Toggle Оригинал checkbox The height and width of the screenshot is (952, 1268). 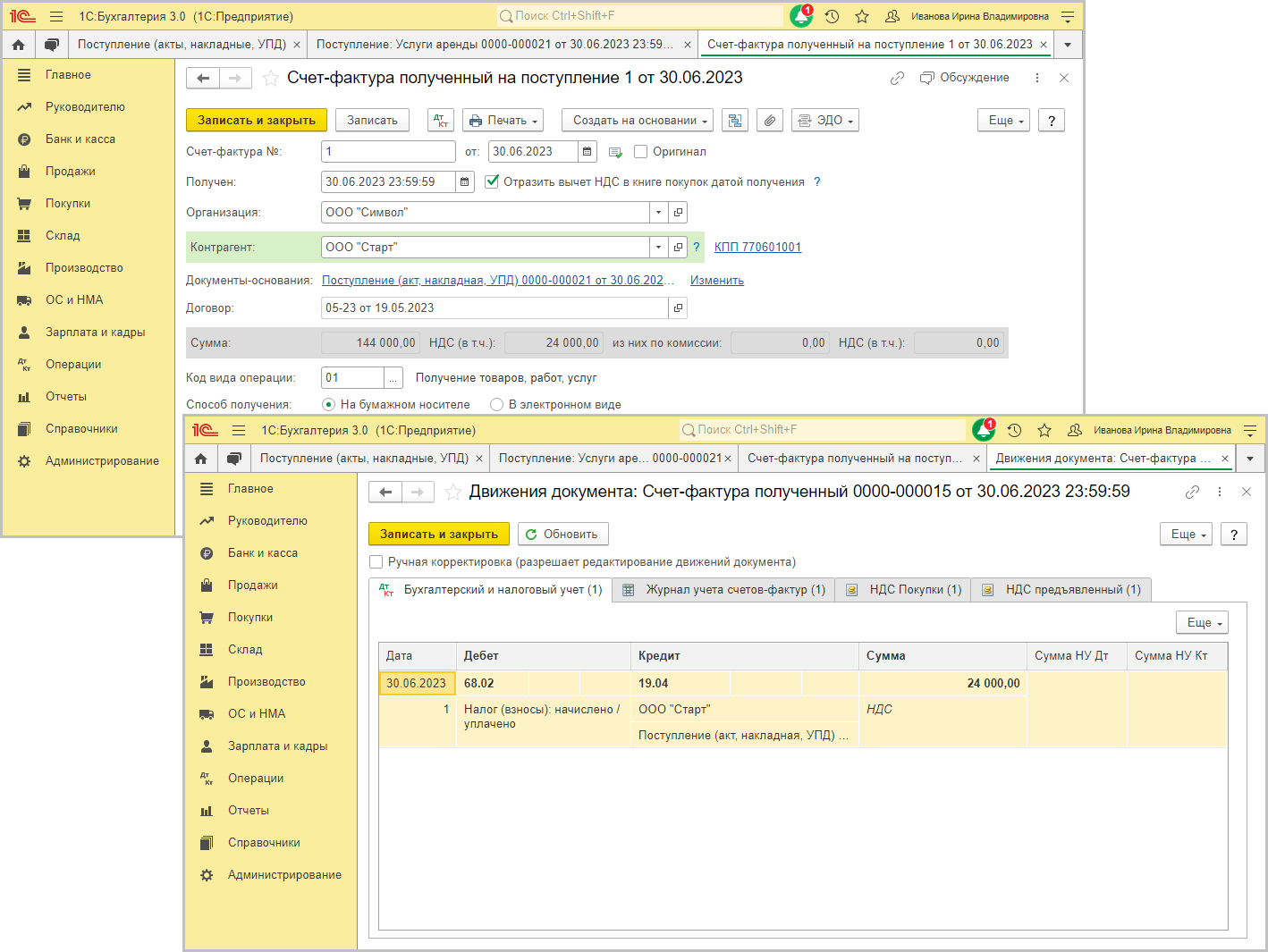point(640,152)
